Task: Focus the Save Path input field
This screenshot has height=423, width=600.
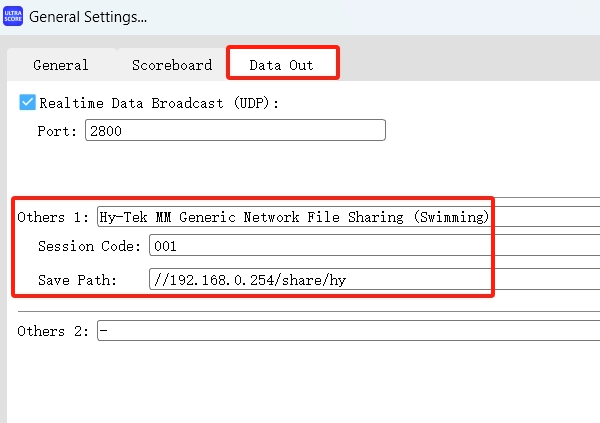Action: point(370,280)
